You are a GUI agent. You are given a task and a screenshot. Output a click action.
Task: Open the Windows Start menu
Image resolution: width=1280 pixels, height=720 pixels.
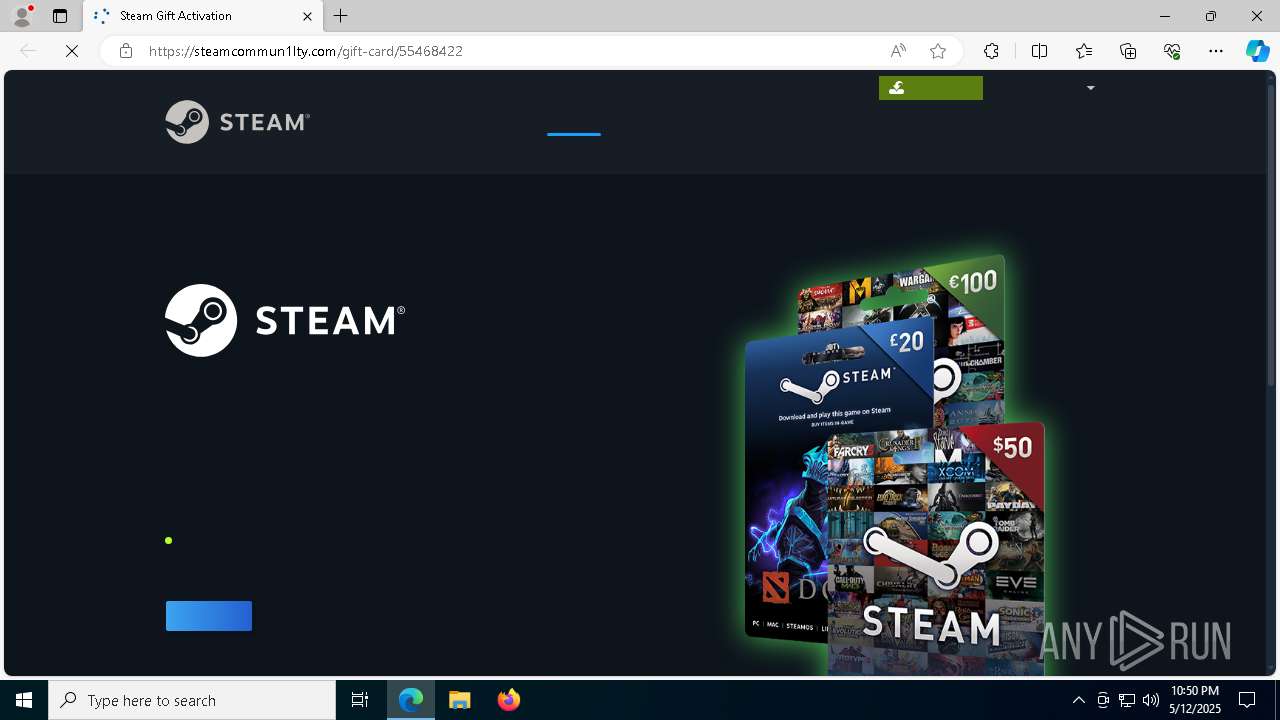[x=24, y=700]
